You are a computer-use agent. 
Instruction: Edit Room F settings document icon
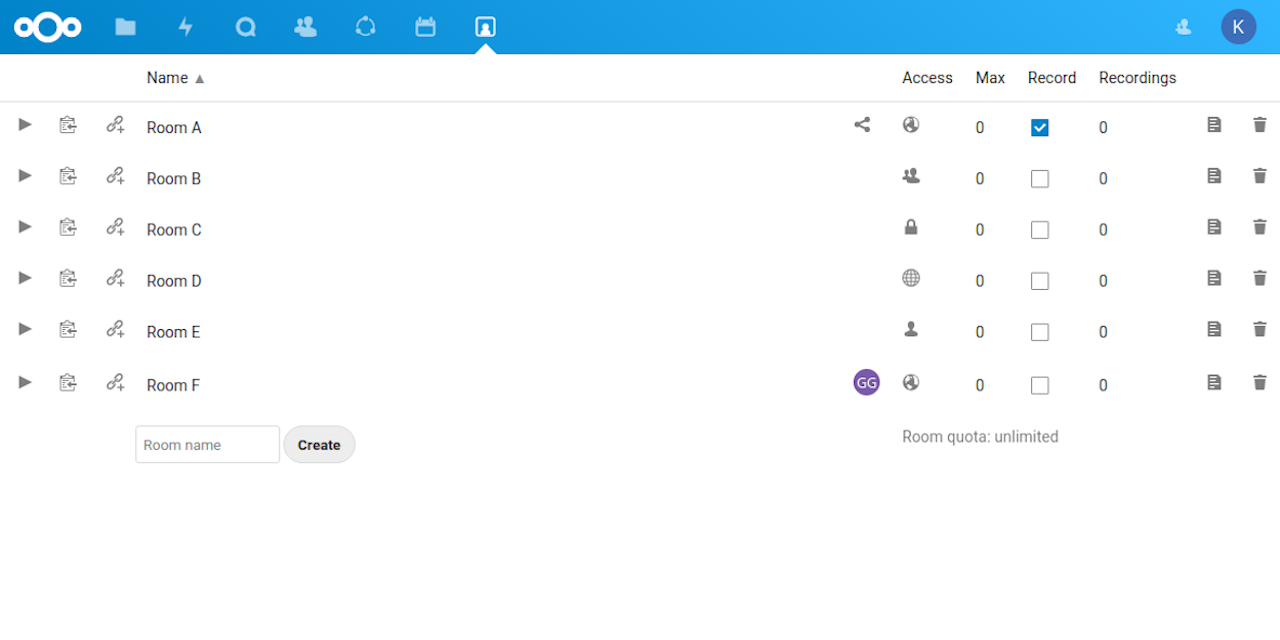pyautogui.click(x=1214, y=382)
